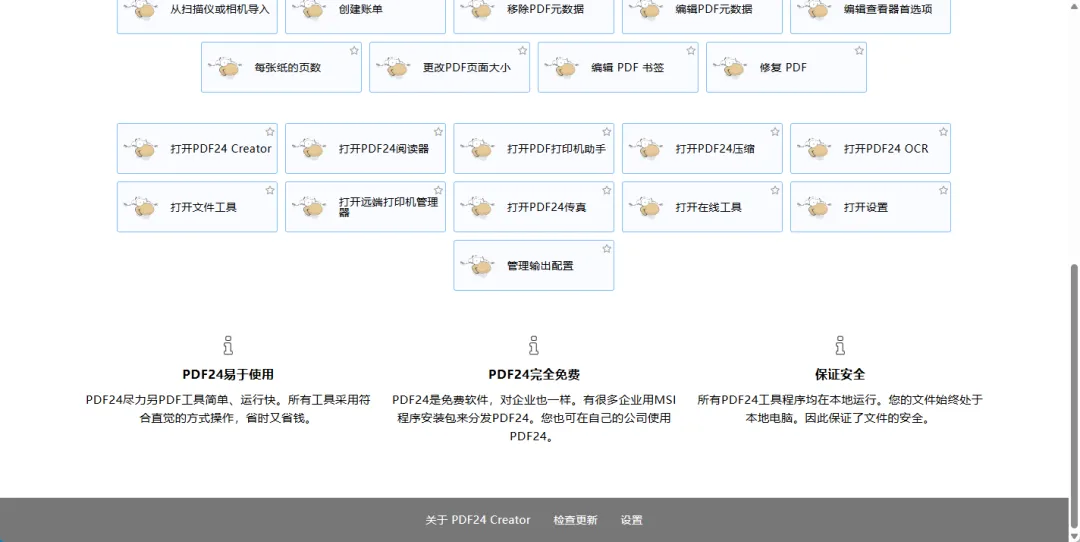Click sheep icon on 打开PDF24 OCR tile
This screenshot has width=1080, height=542.
(816, 149)
